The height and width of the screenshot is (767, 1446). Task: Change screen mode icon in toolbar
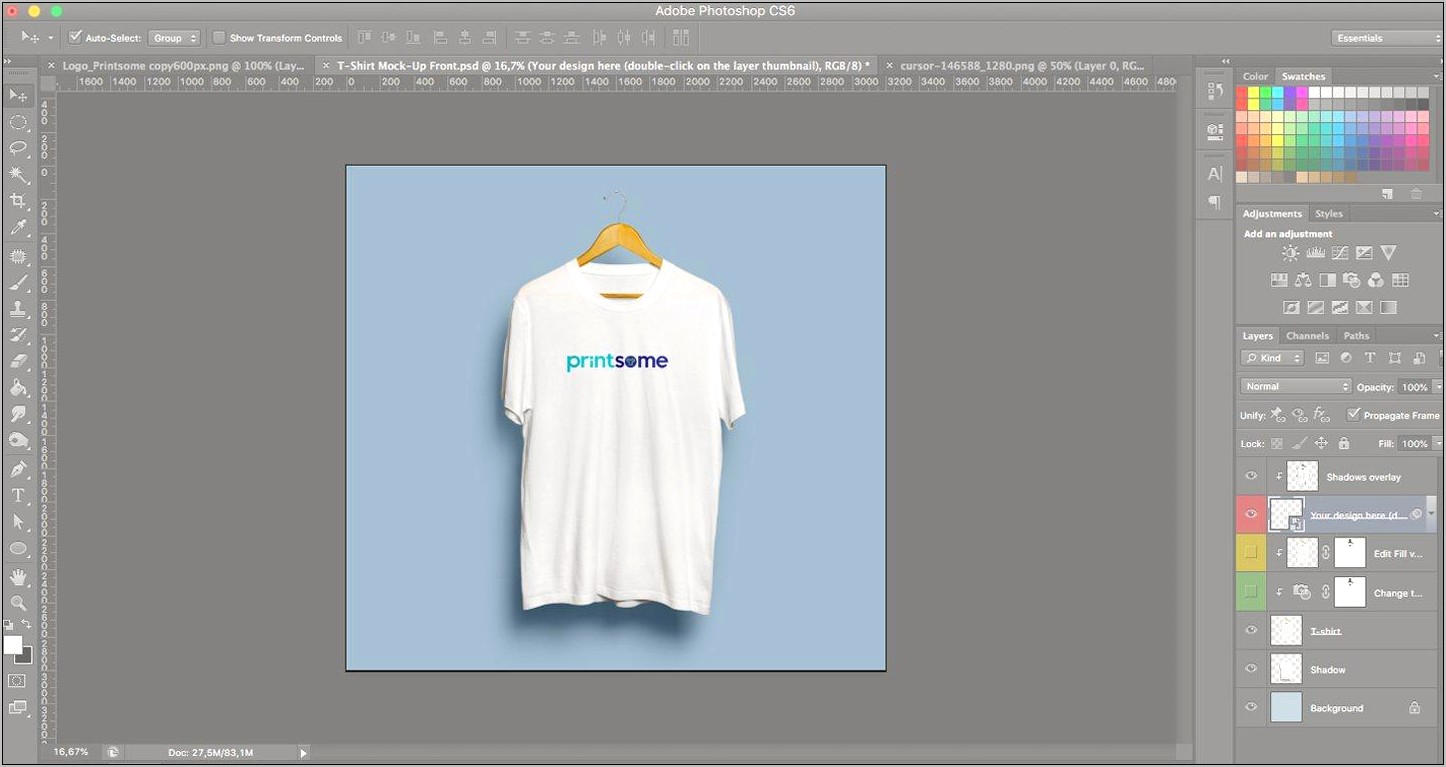pos(17,707)
